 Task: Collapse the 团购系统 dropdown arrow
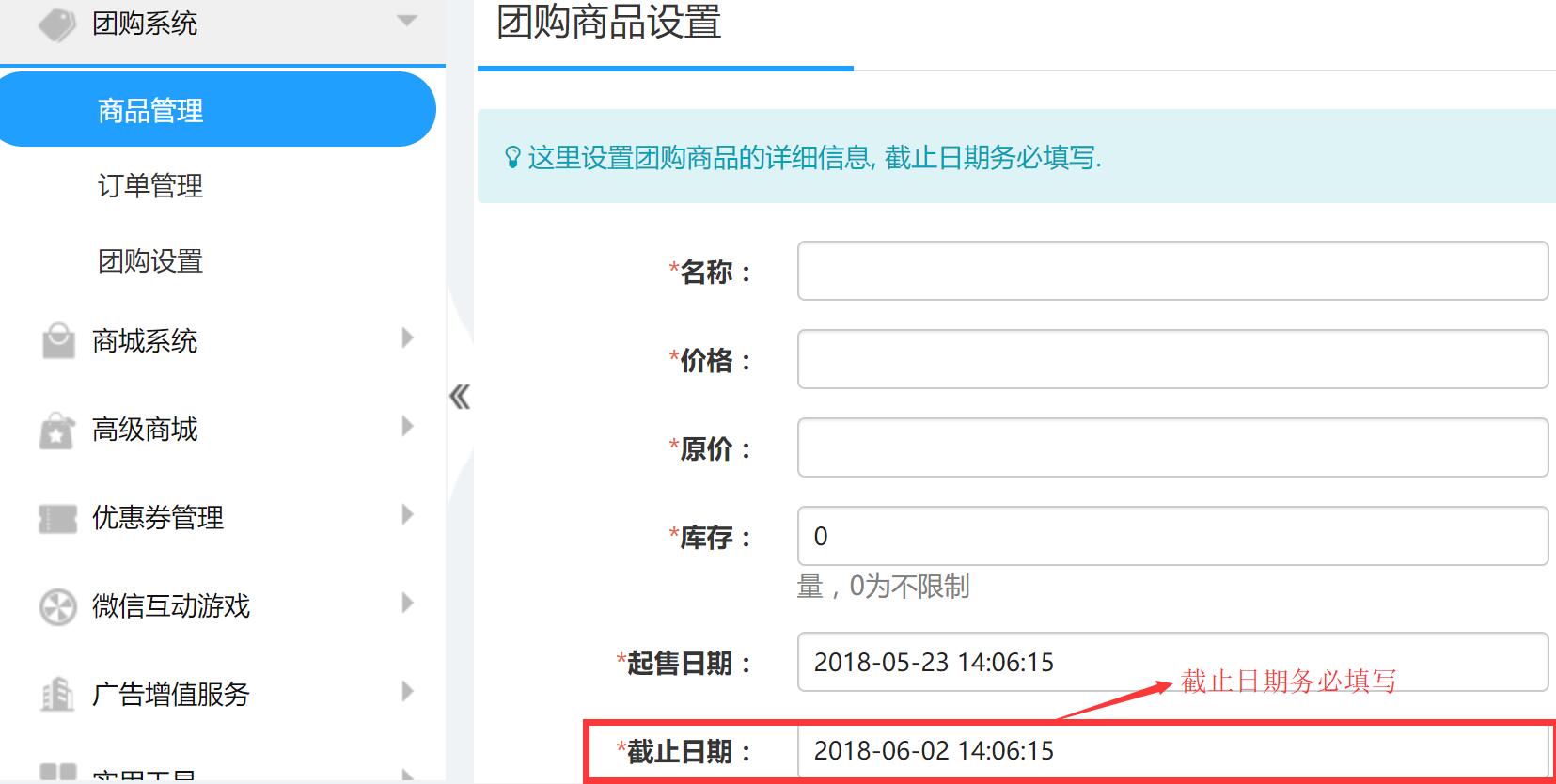pyautogui.click(x=406, y=21)
